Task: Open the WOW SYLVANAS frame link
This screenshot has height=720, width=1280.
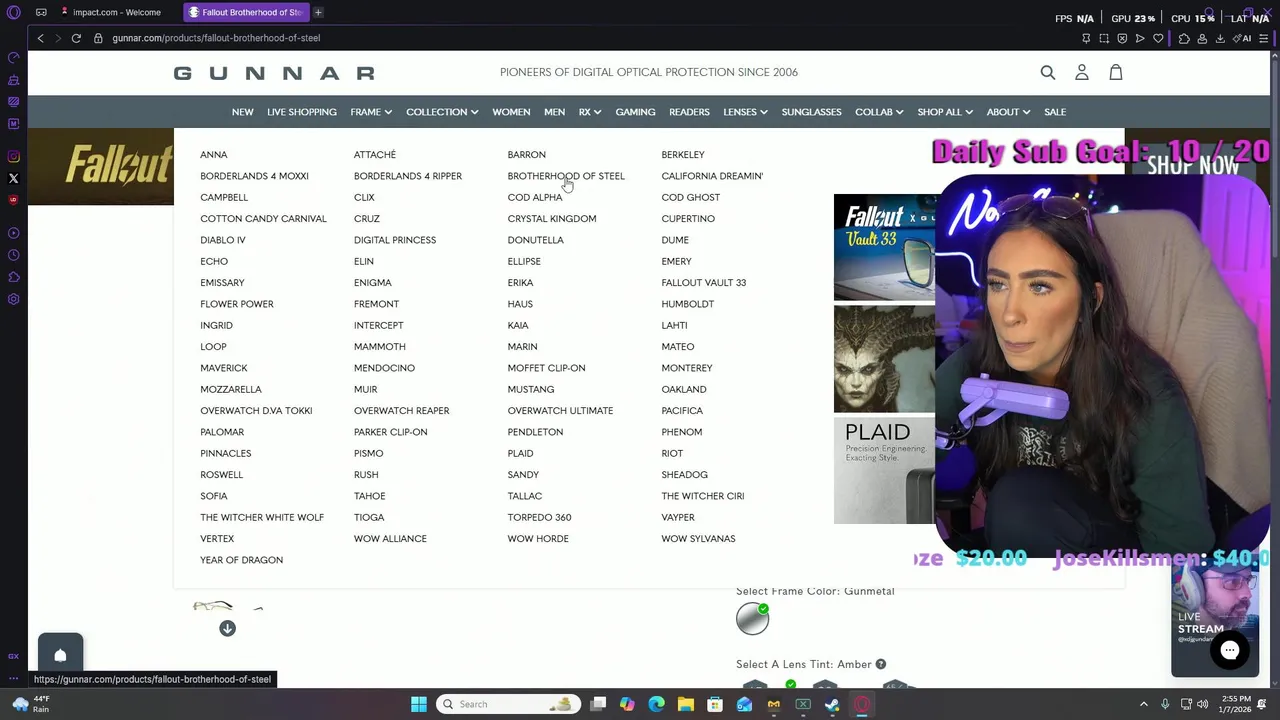Action: (x=698, y=539)
